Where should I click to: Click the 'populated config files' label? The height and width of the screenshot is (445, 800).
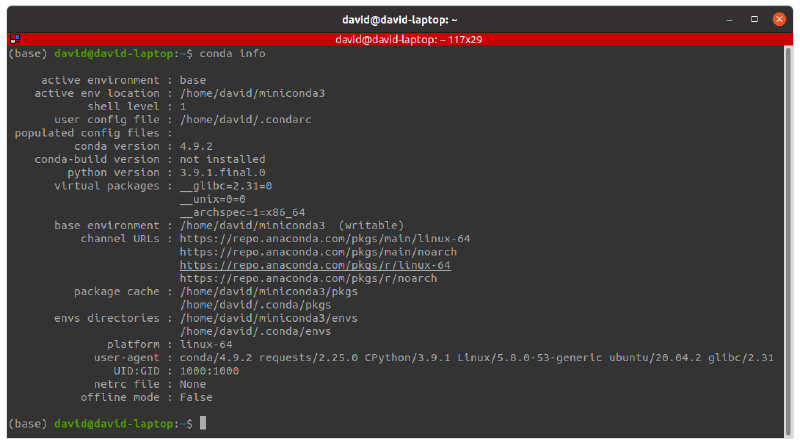pyautogui.click(x=87, y=133)
